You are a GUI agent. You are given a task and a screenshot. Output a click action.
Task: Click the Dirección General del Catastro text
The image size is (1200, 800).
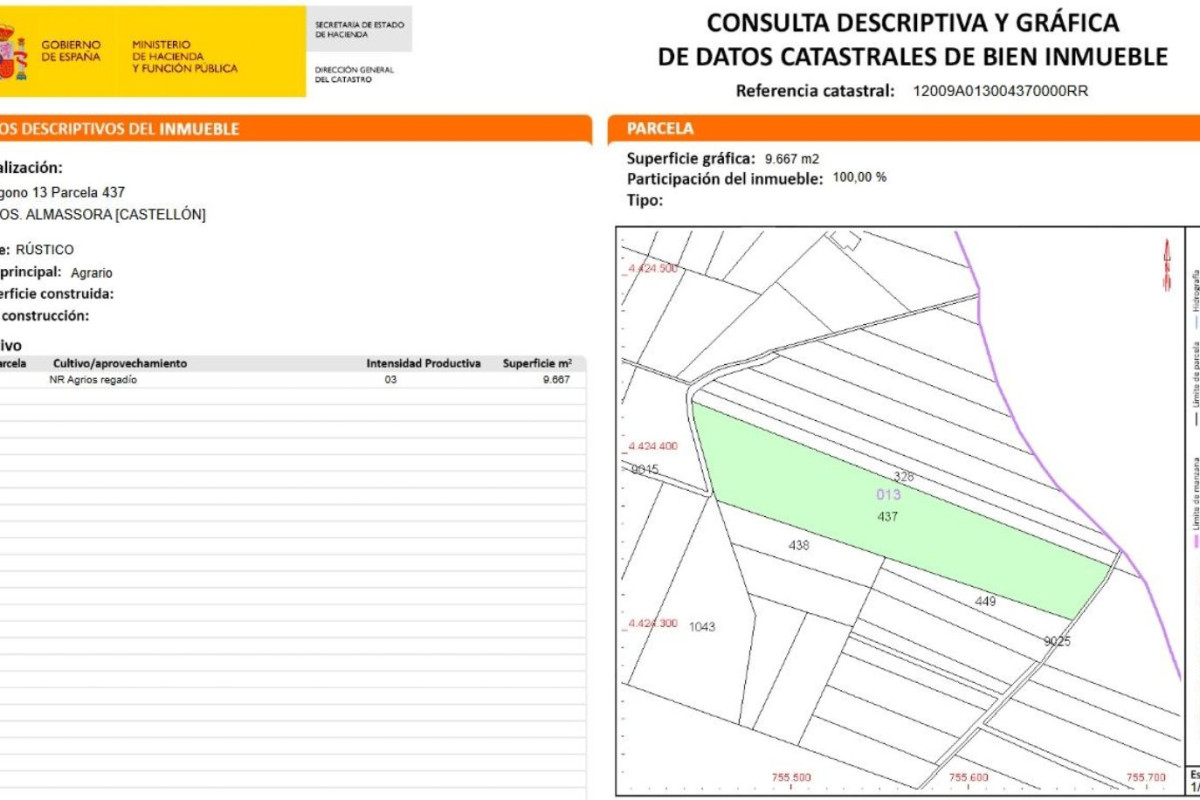coord(354,74)
